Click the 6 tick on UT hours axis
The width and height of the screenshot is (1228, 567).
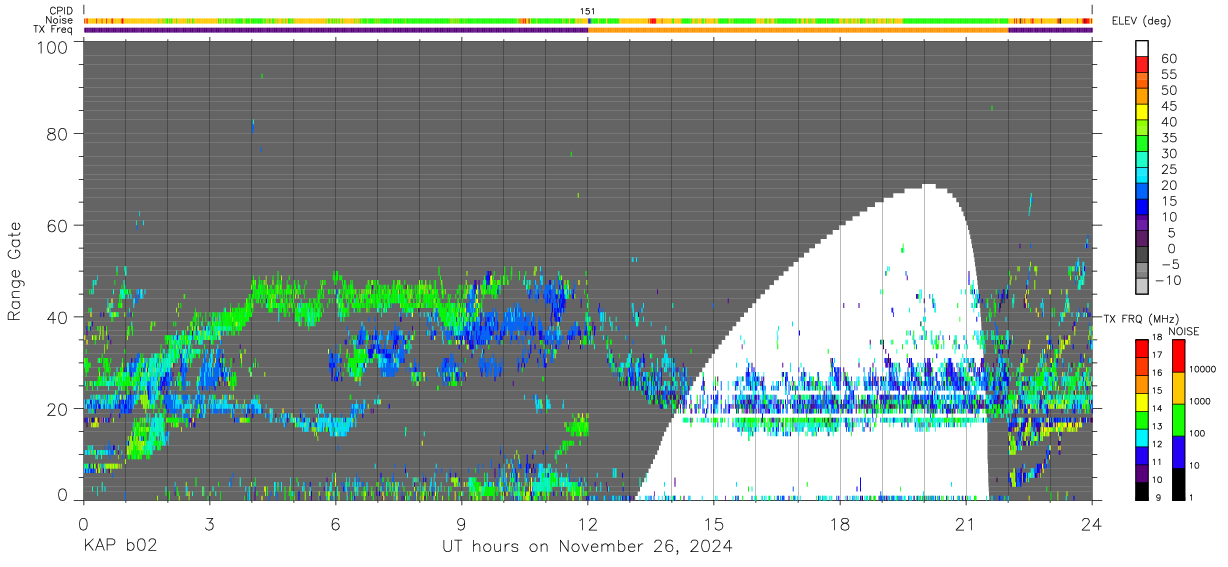coord(336,523)
